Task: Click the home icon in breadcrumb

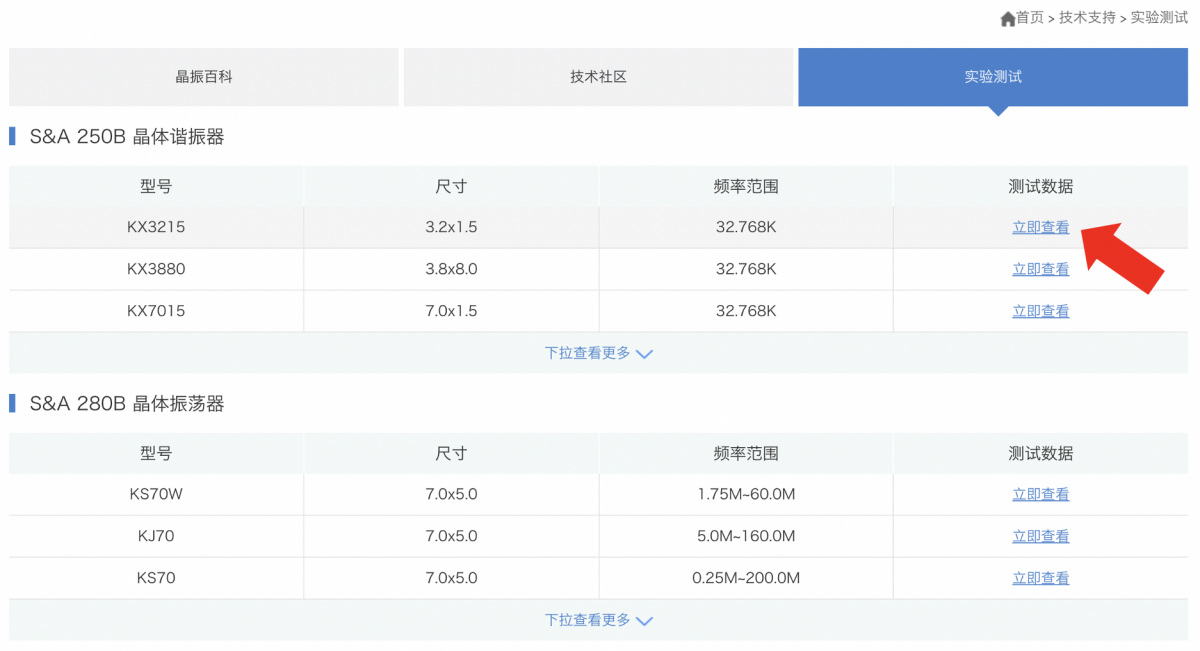Action: tap(1007, 19)
